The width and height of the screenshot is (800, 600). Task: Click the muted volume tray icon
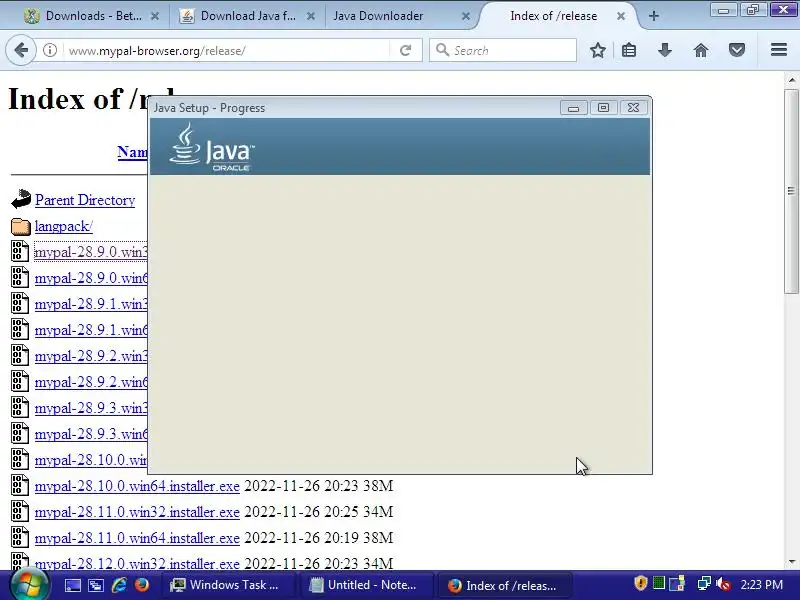click(723, 583)
